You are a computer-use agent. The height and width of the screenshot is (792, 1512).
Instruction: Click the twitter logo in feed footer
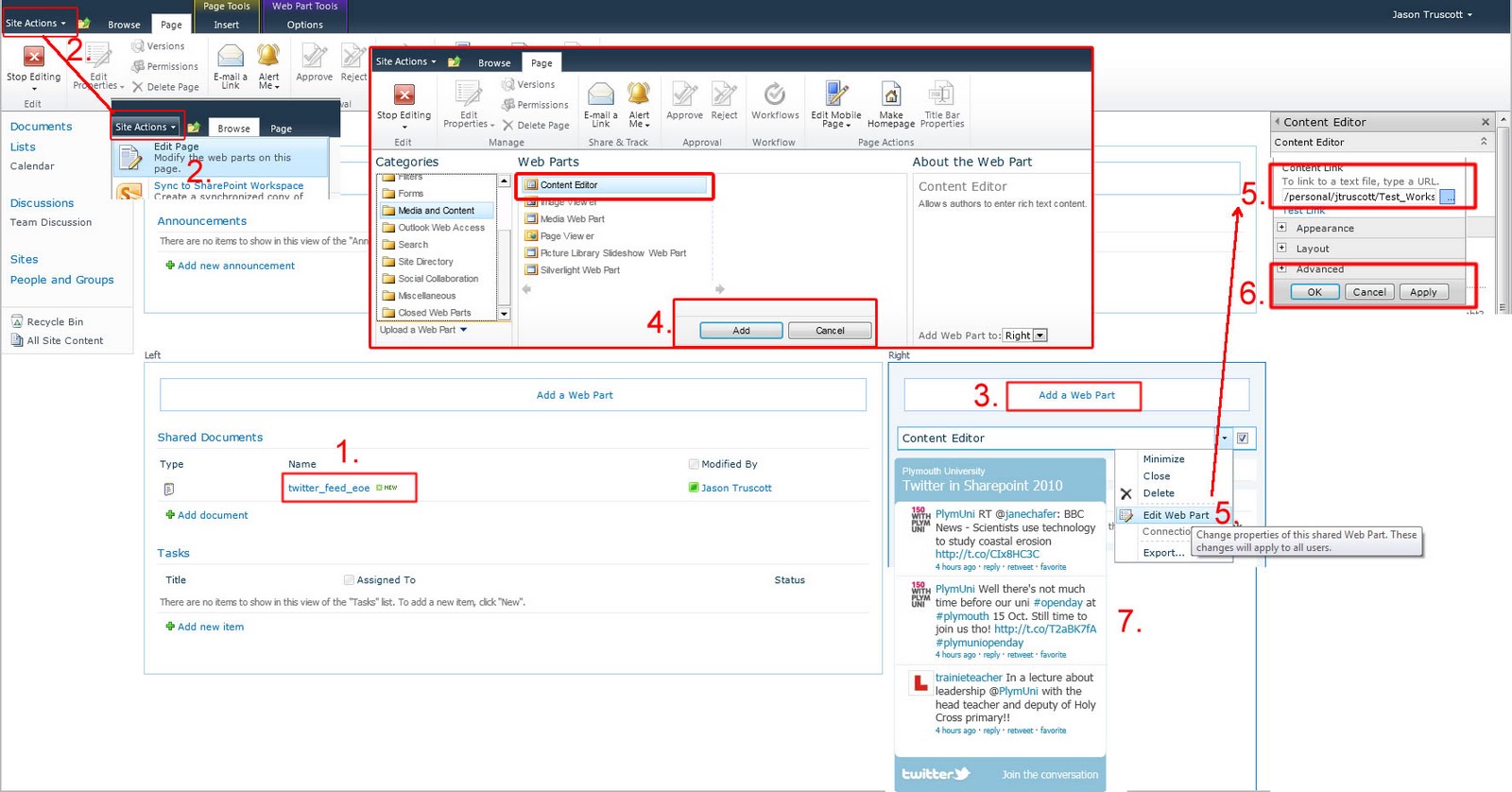(x=936, y=774)
